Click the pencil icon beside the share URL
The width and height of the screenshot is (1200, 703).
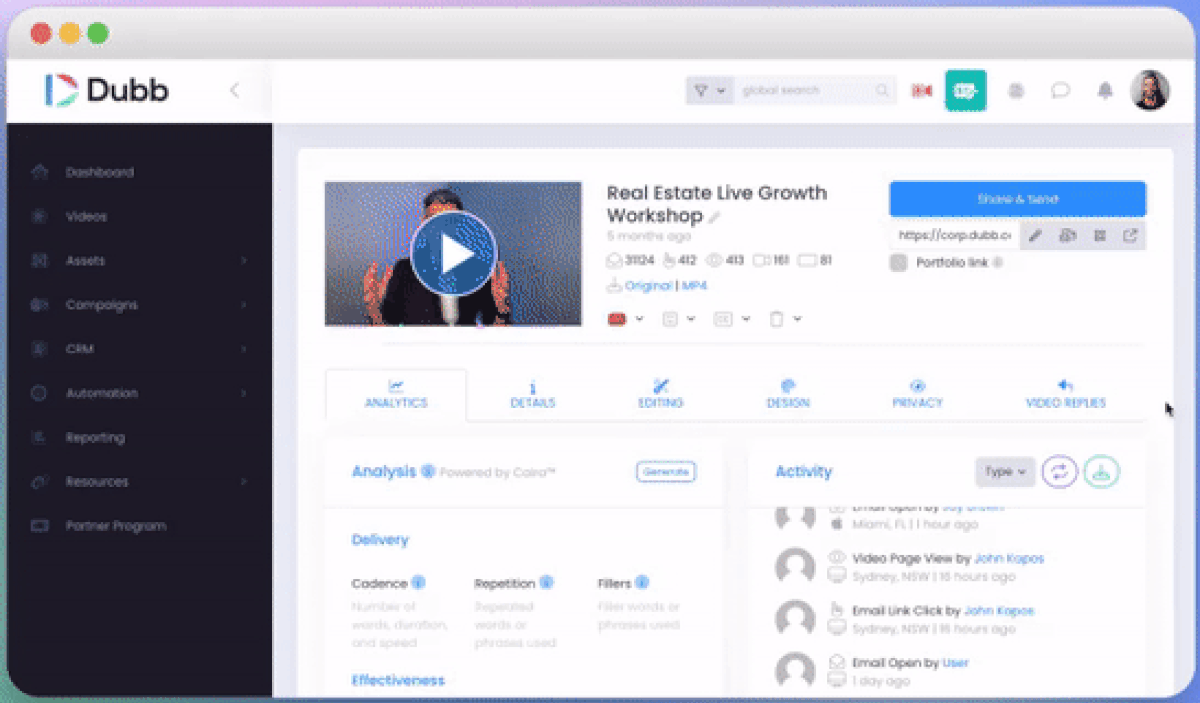1036,236
